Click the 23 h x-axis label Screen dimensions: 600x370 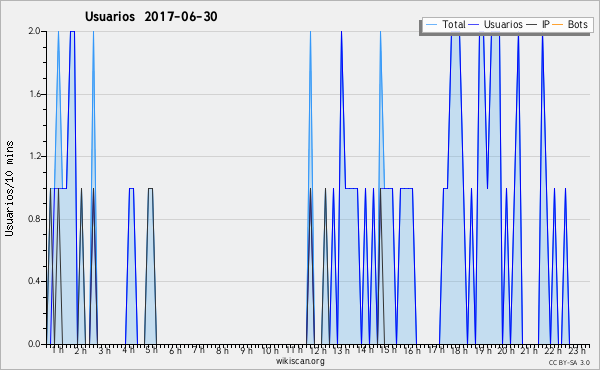tap(577, 350)
